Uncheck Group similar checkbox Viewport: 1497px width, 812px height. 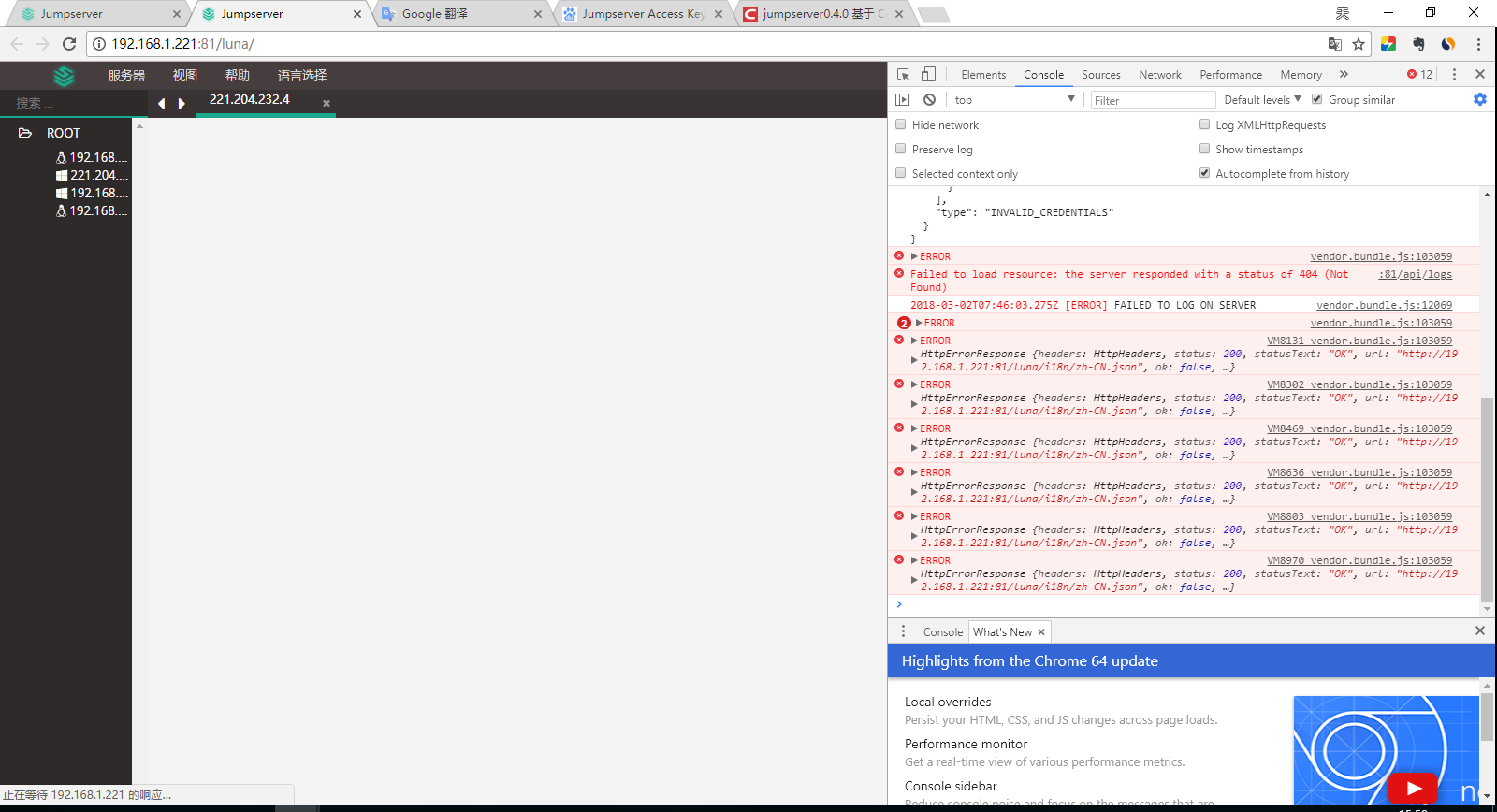[x=1317, y=98]
